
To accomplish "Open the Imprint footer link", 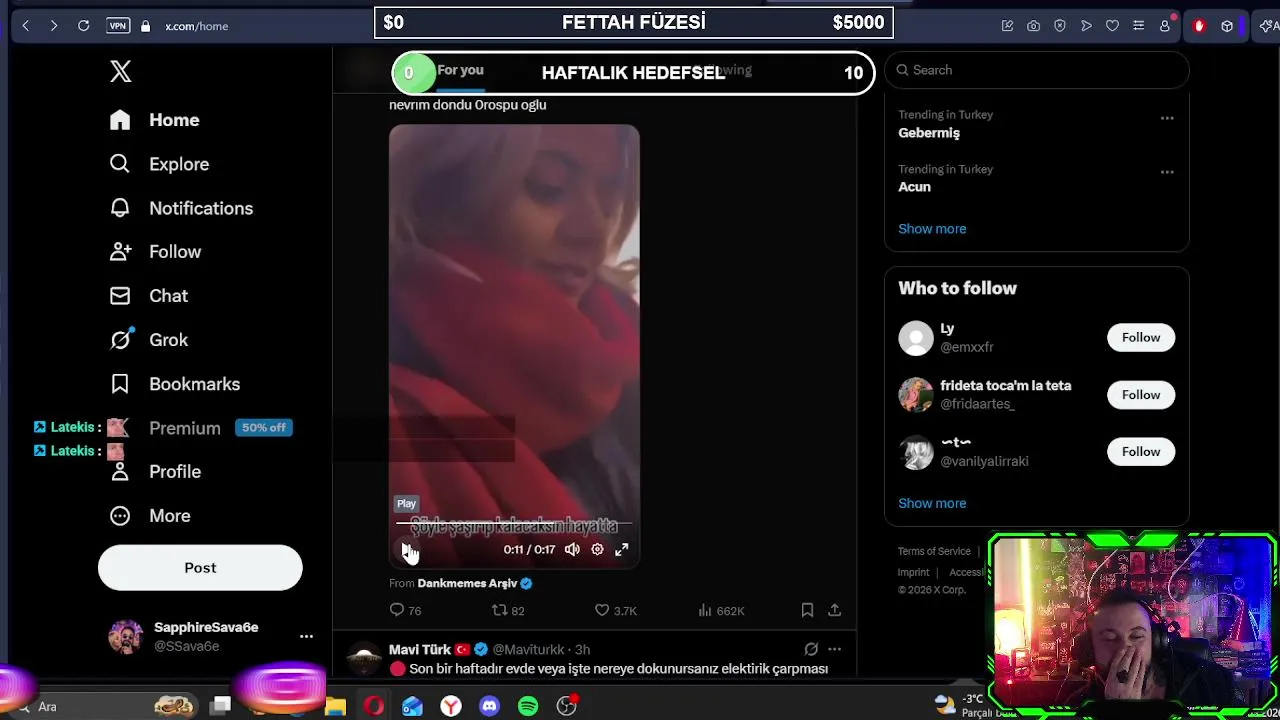I will point(913,572).
